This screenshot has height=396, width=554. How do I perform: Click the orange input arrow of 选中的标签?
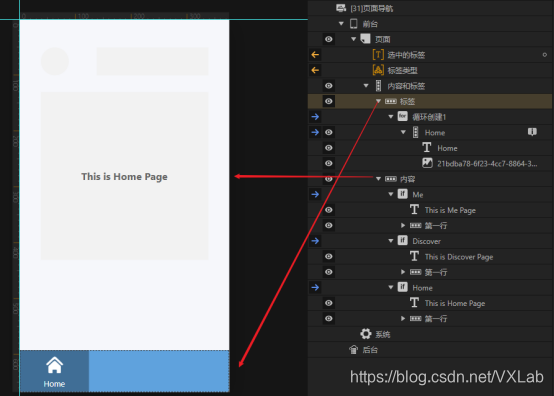click(315, 55)
